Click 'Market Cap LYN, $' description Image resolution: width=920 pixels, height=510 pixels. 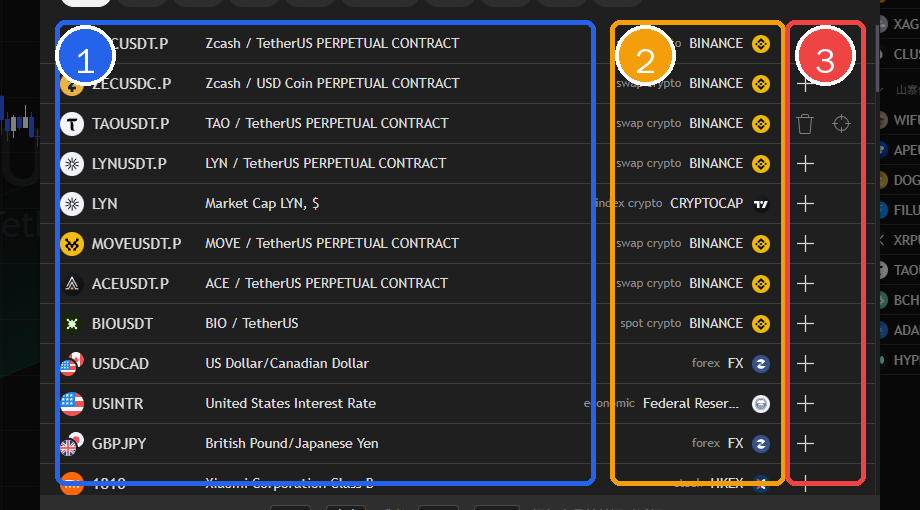pos(262,204)
